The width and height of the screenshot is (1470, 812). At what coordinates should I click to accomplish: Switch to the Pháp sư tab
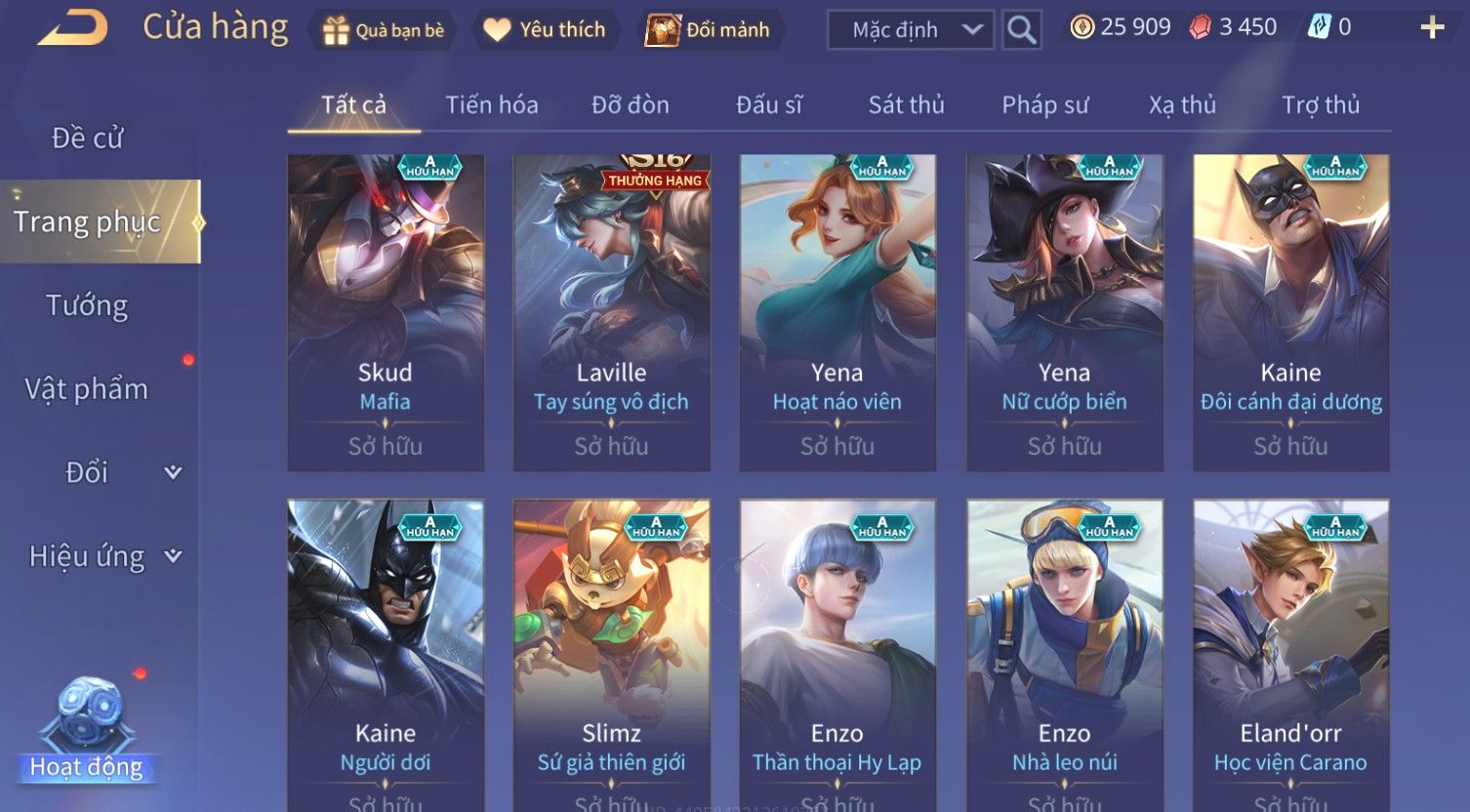coord(1044,104)
